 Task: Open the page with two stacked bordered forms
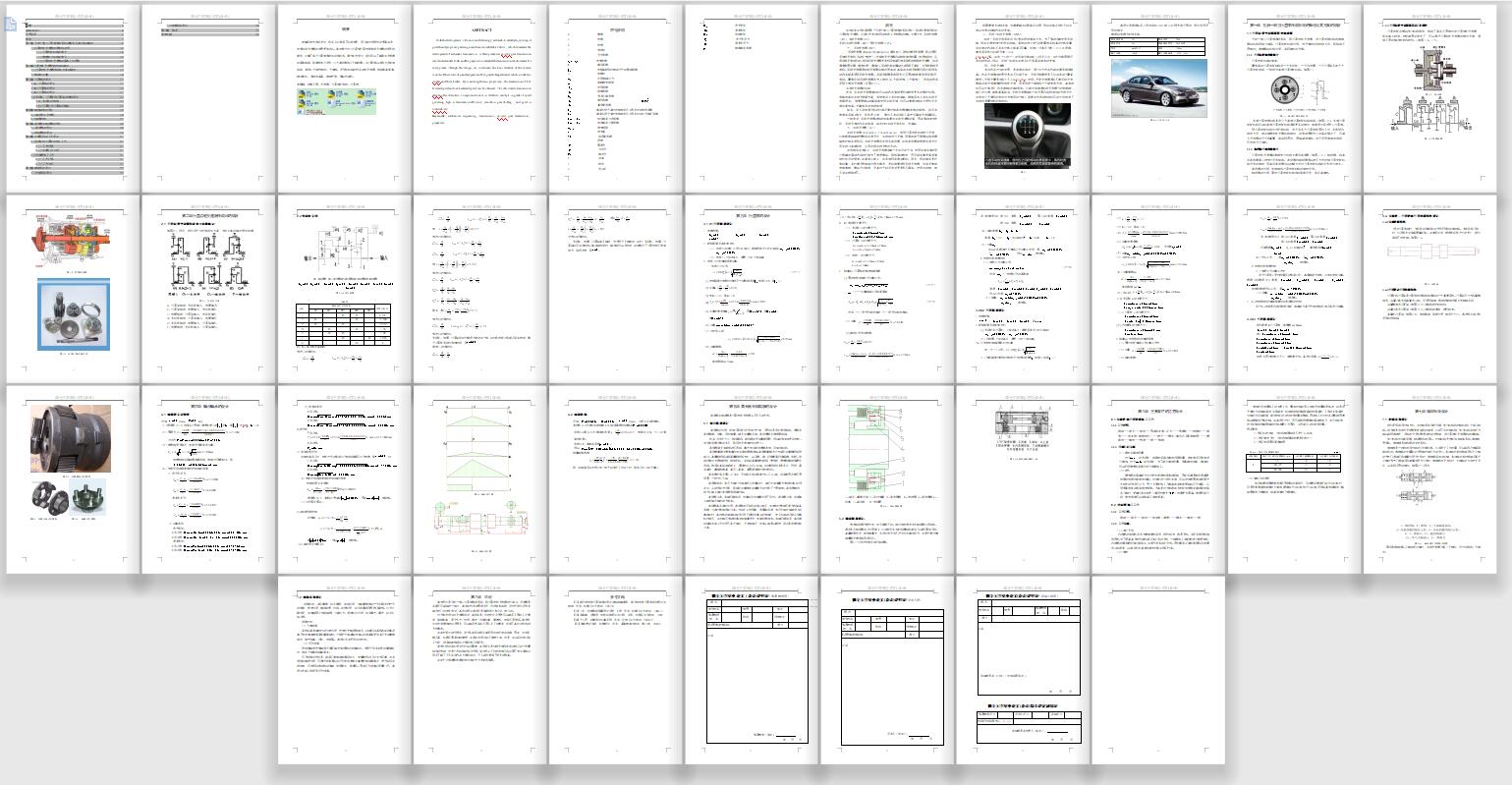pos(1022,670)
